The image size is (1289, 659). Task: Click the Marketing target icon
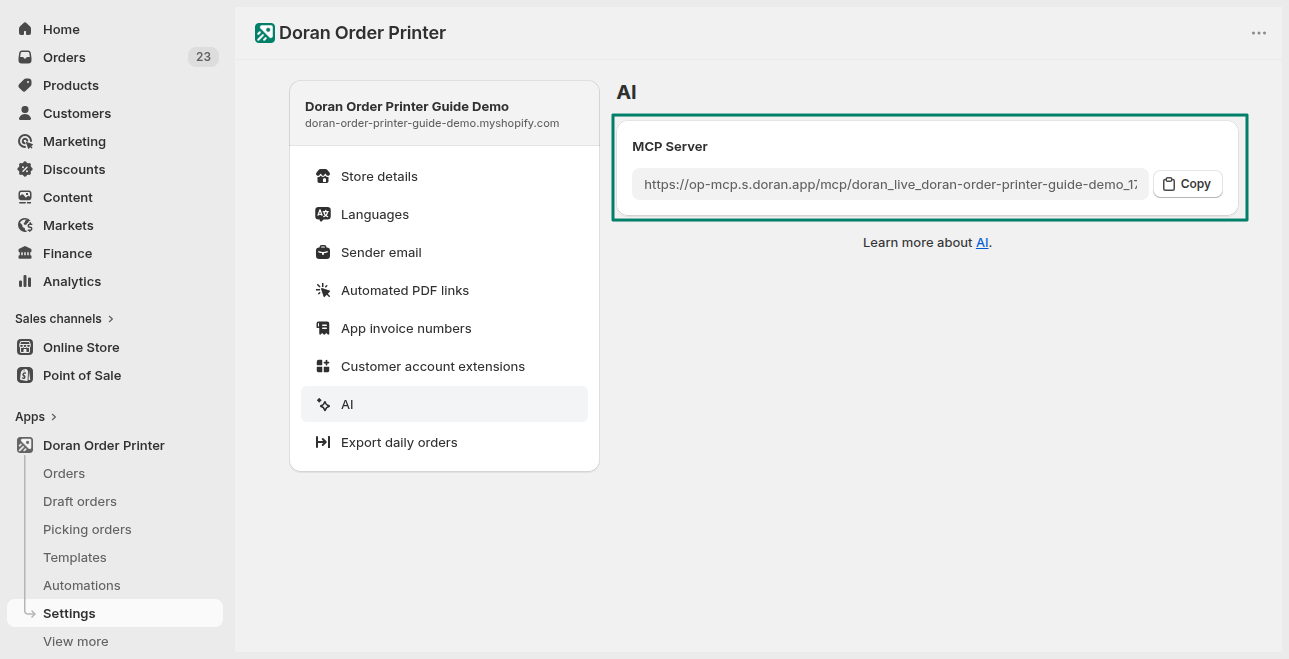(x=25, y=141)
